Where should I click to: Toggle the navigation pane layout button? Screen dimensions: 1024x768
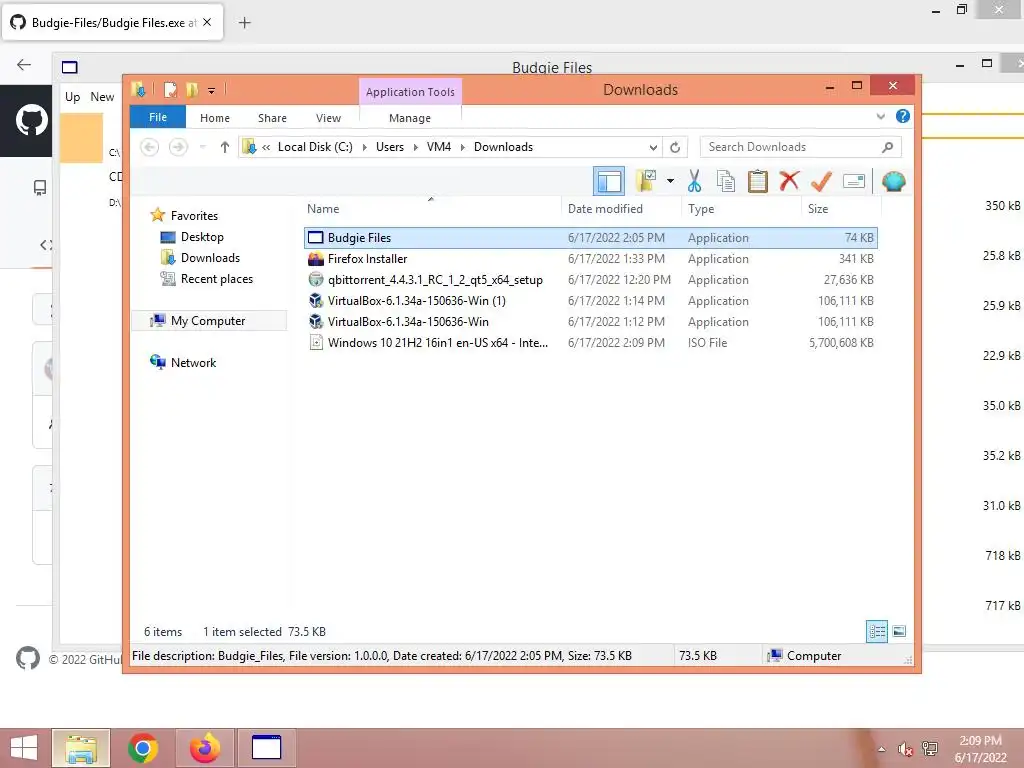[609, 181]
